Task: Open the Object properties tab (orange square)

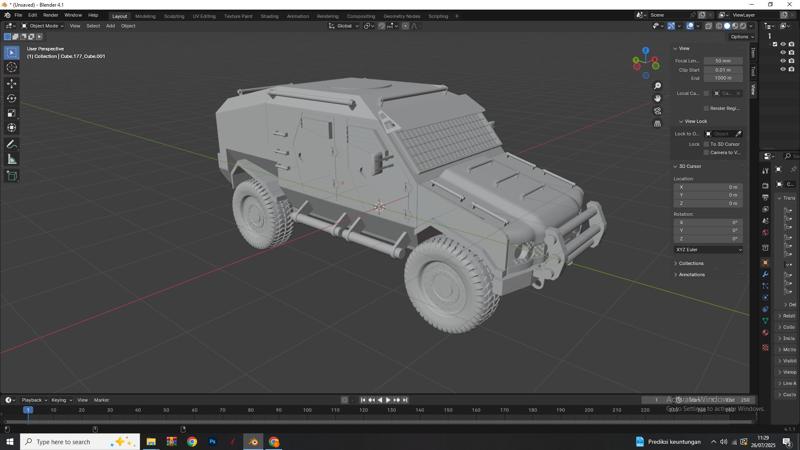Action: coord(765,263)
